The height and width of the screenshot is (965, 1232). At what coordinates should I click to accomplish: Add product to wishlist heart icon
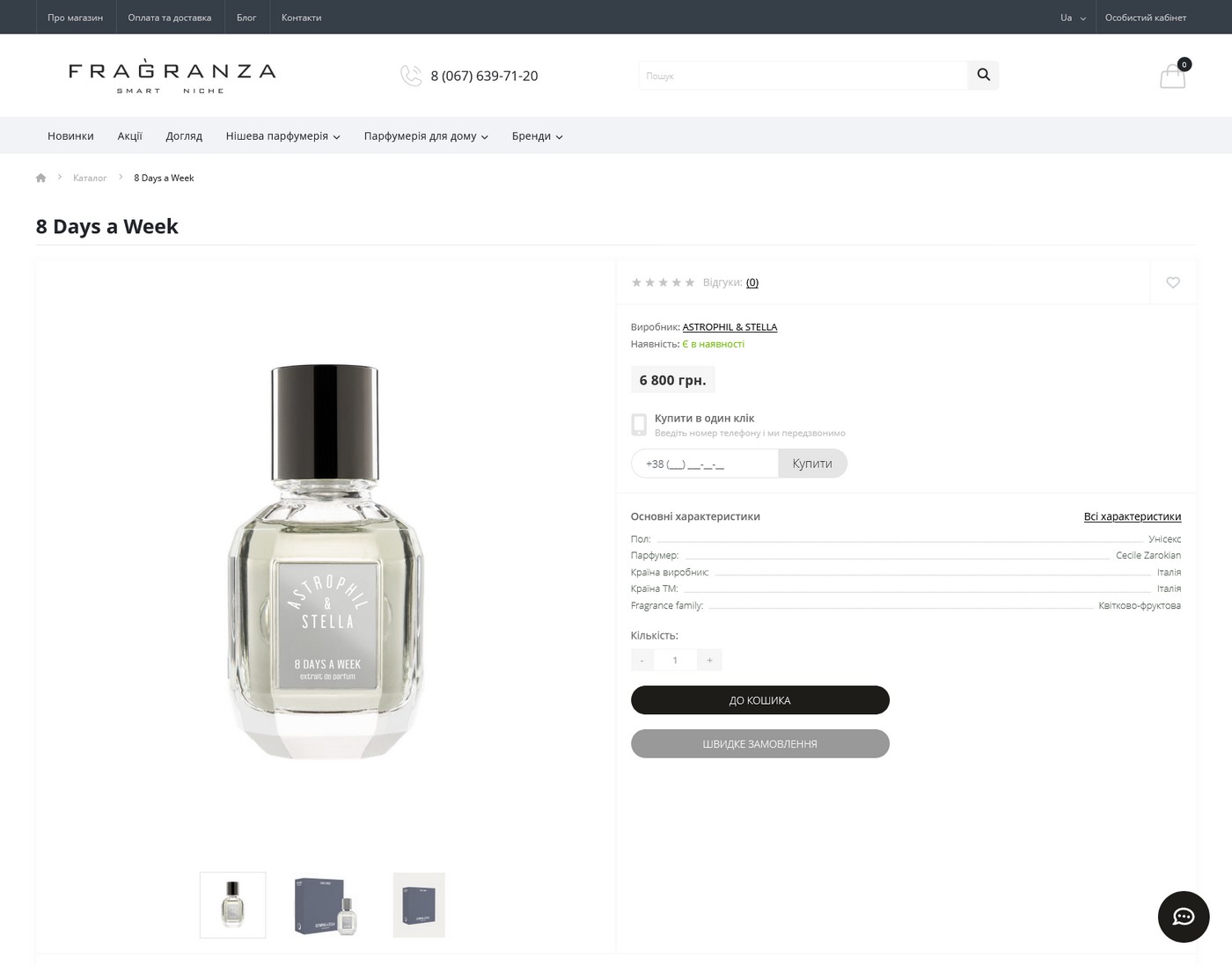(x=1172, y=282)
